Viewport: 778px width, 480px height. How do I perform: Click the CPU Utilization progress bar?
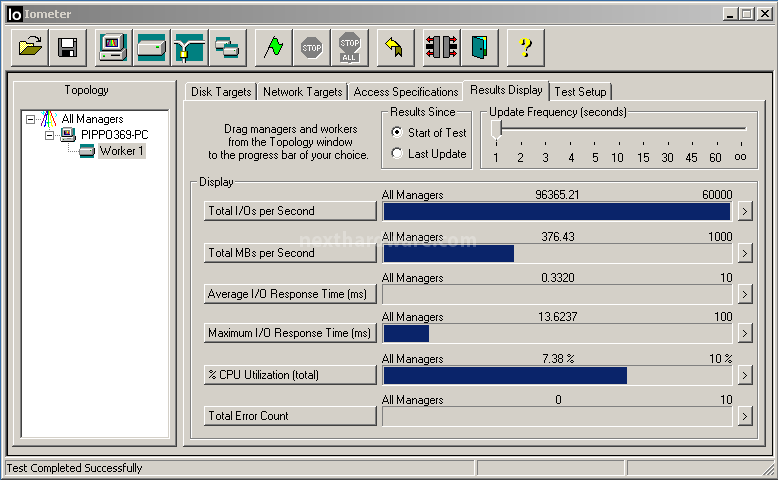557,376
